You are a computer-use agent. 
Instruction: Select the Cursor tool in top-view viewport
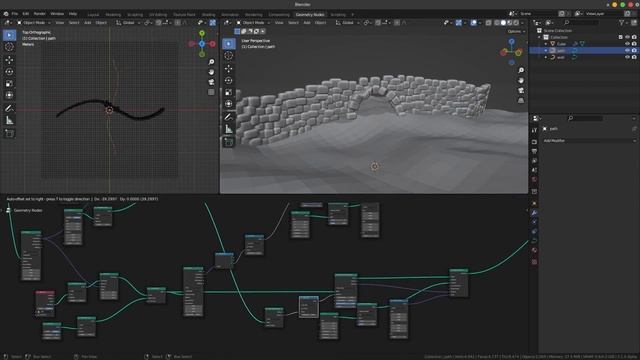(x=9, y=47)
